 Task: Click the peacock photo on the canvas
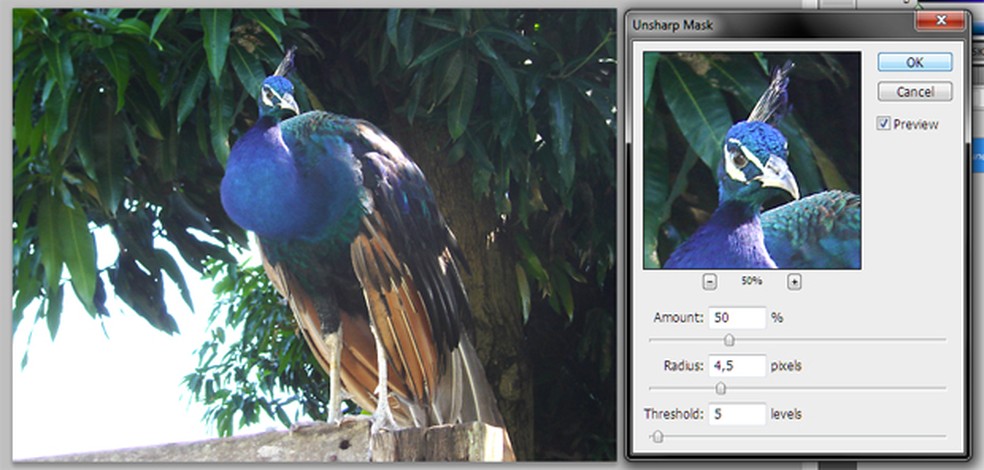pyautogui.click(x=314, y=235)
